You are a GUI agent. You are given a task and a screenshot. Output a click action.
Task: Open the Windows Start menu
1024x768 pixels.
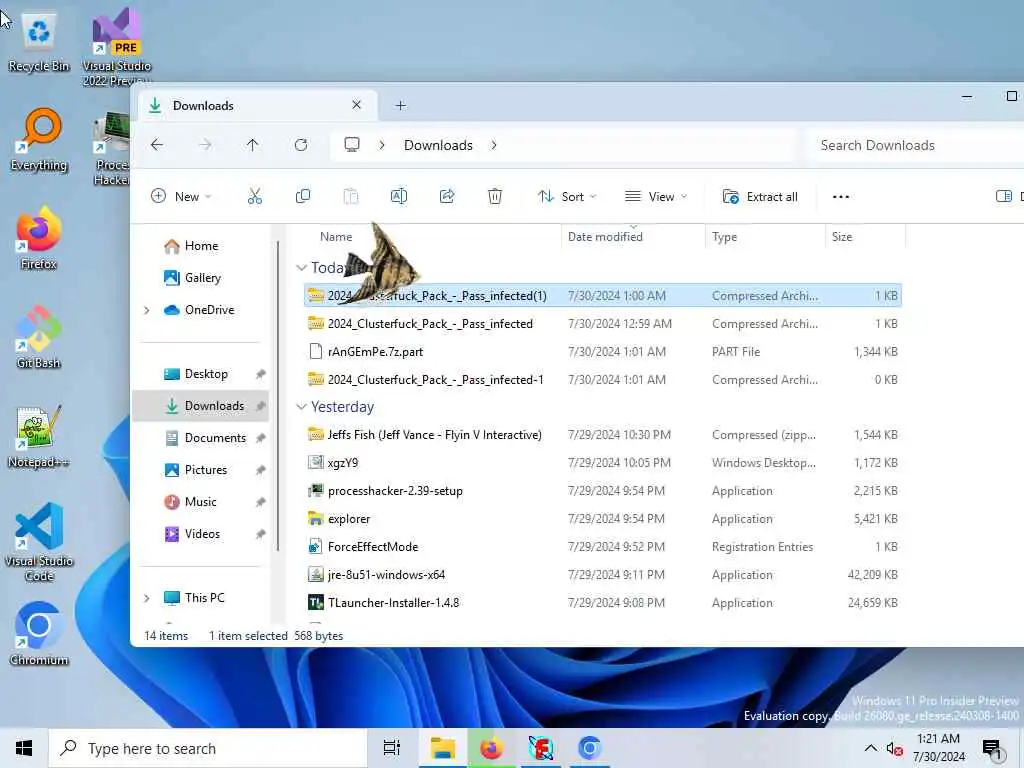click(24, 748)
